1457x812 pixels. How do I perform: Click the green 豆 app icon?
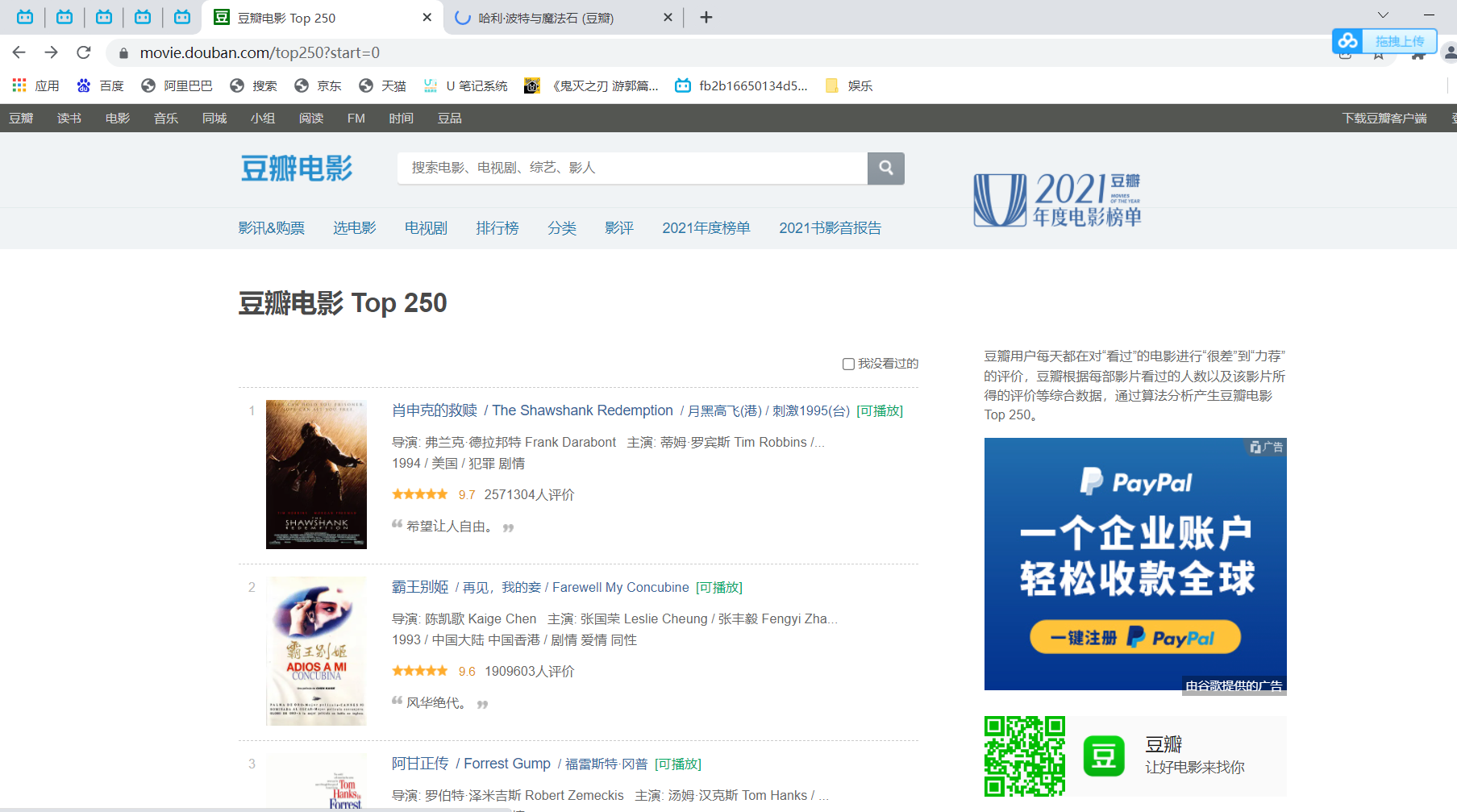[1104, 756]
